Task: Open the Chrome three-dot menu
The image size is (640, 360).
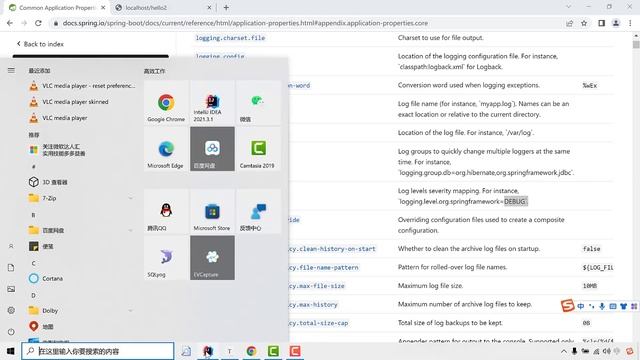Action: pos(630,23)
